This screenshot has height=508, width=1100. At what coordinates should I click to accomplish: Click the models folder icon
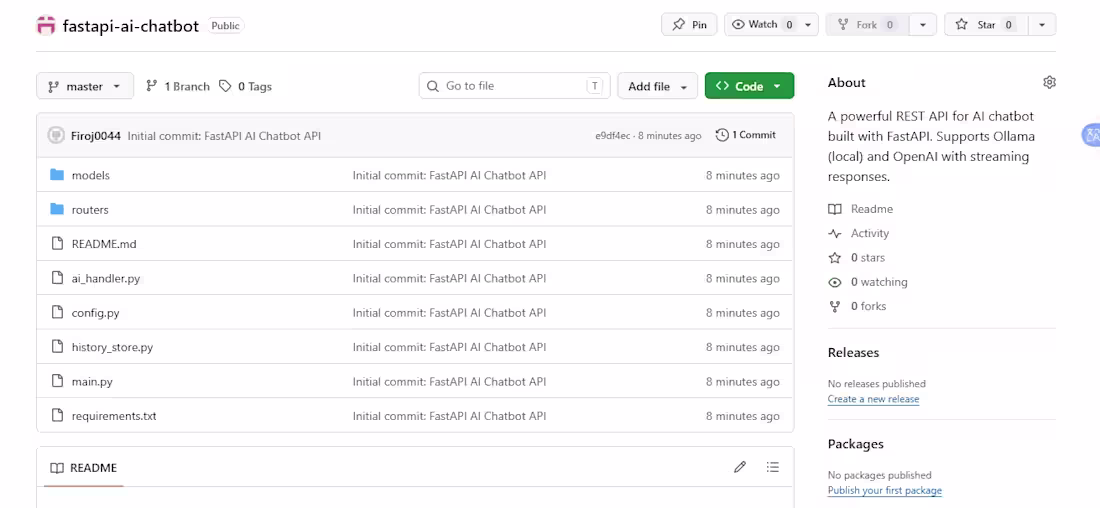(x=57, y=175)
